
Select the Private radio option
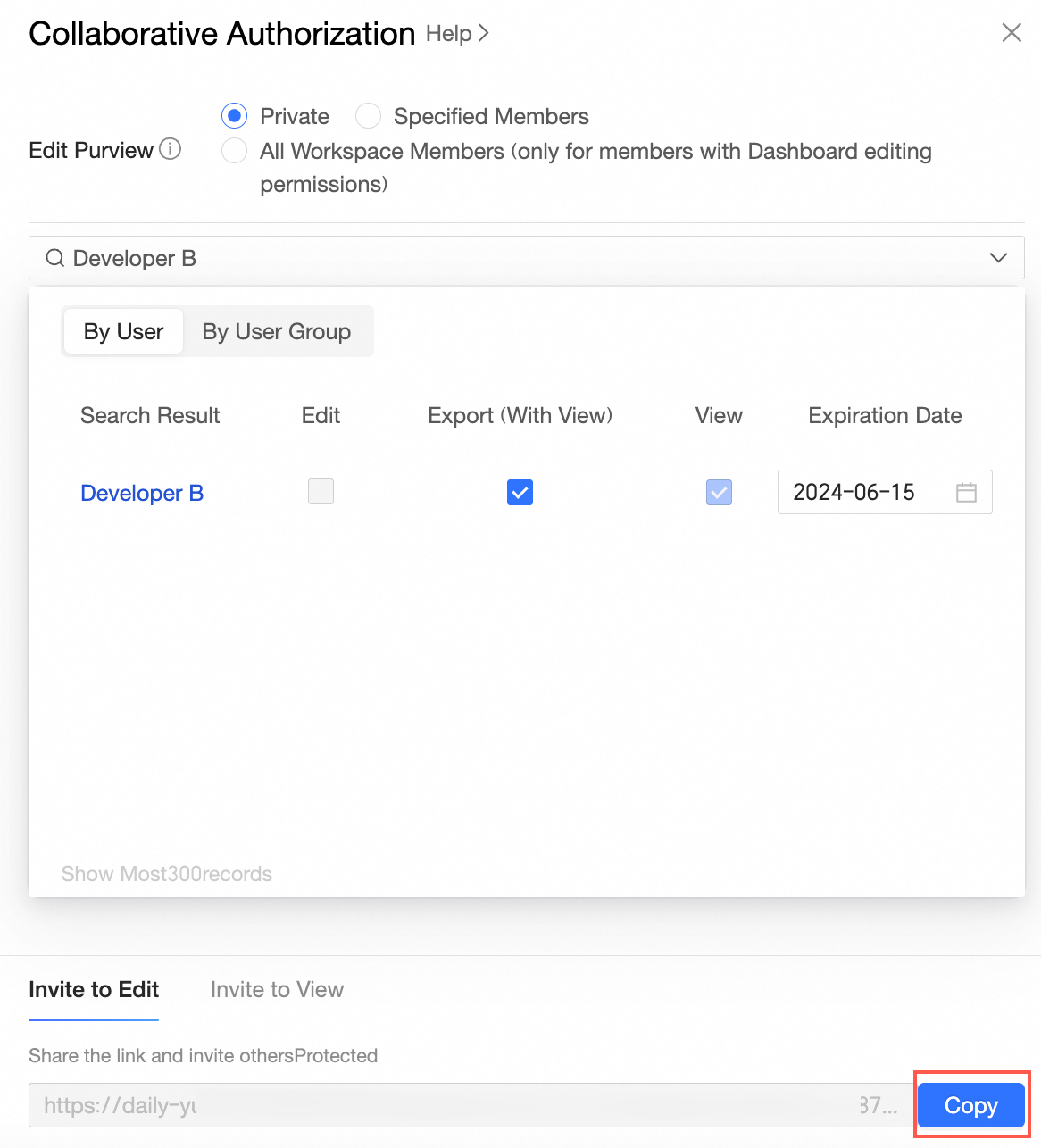point(235,116)
